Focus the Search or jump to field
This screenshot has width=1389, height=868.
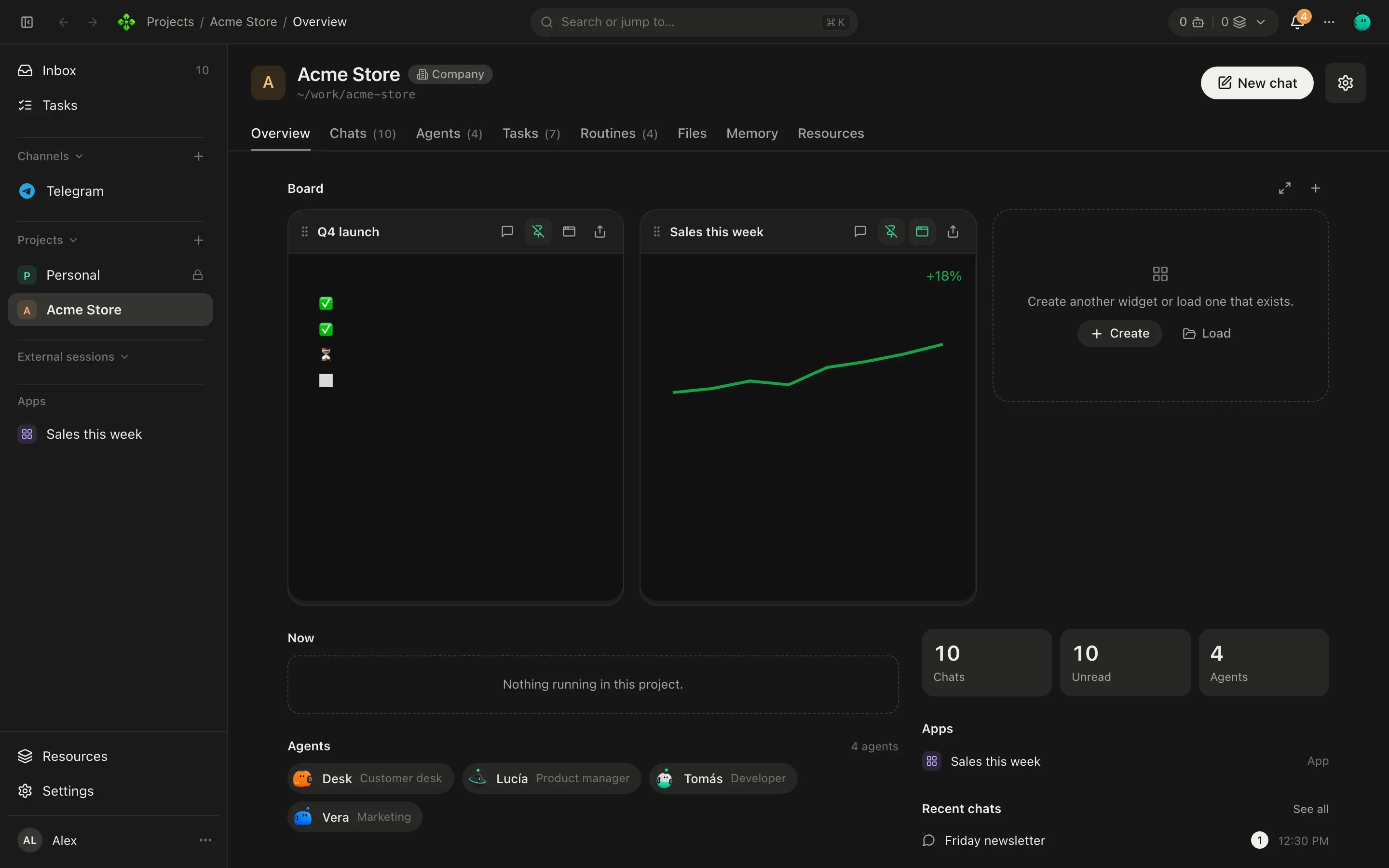click(694, 22)
